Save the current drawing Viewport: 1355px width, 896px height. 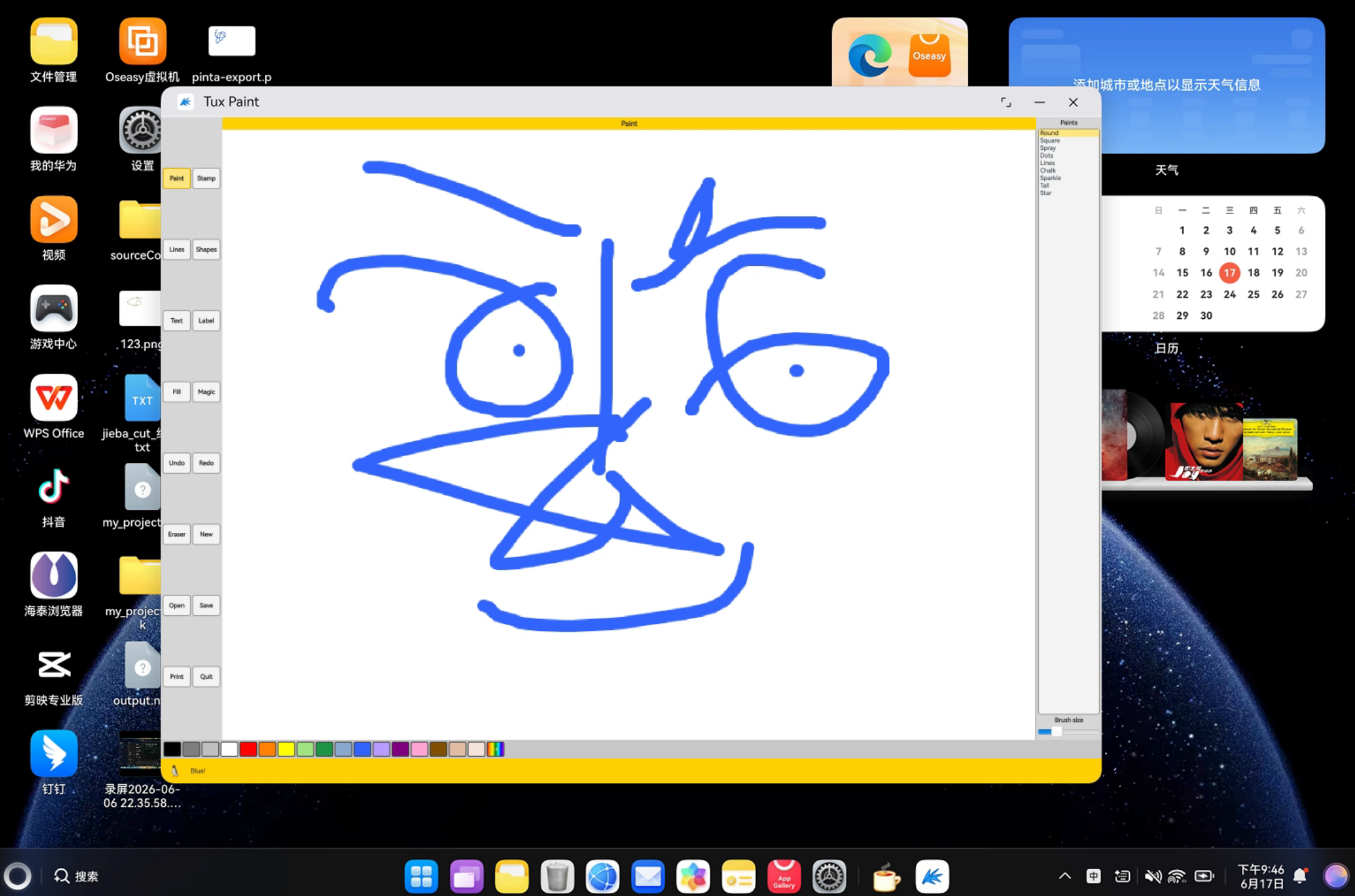206,605
